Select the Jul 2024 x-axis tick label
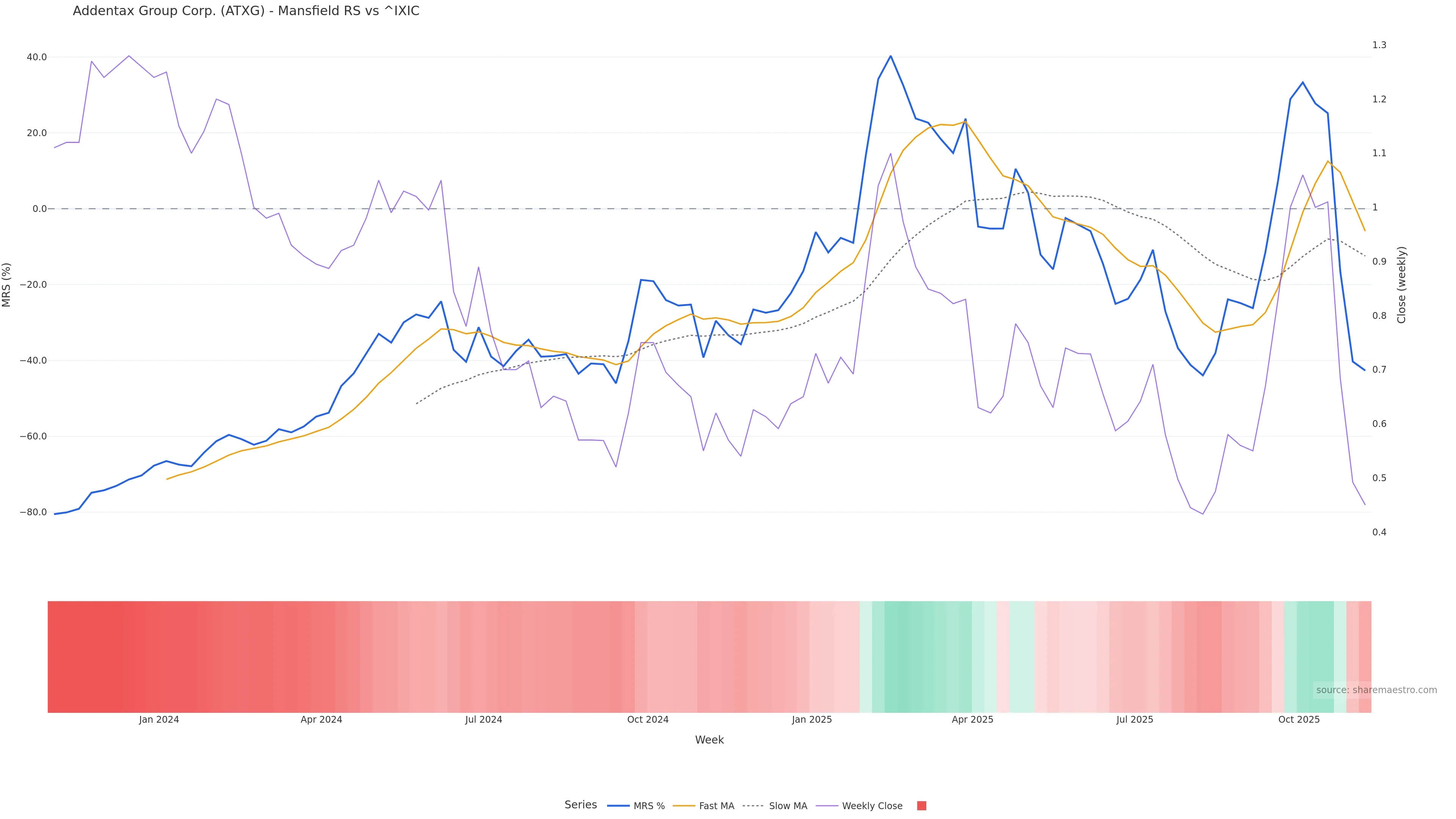 483,720
